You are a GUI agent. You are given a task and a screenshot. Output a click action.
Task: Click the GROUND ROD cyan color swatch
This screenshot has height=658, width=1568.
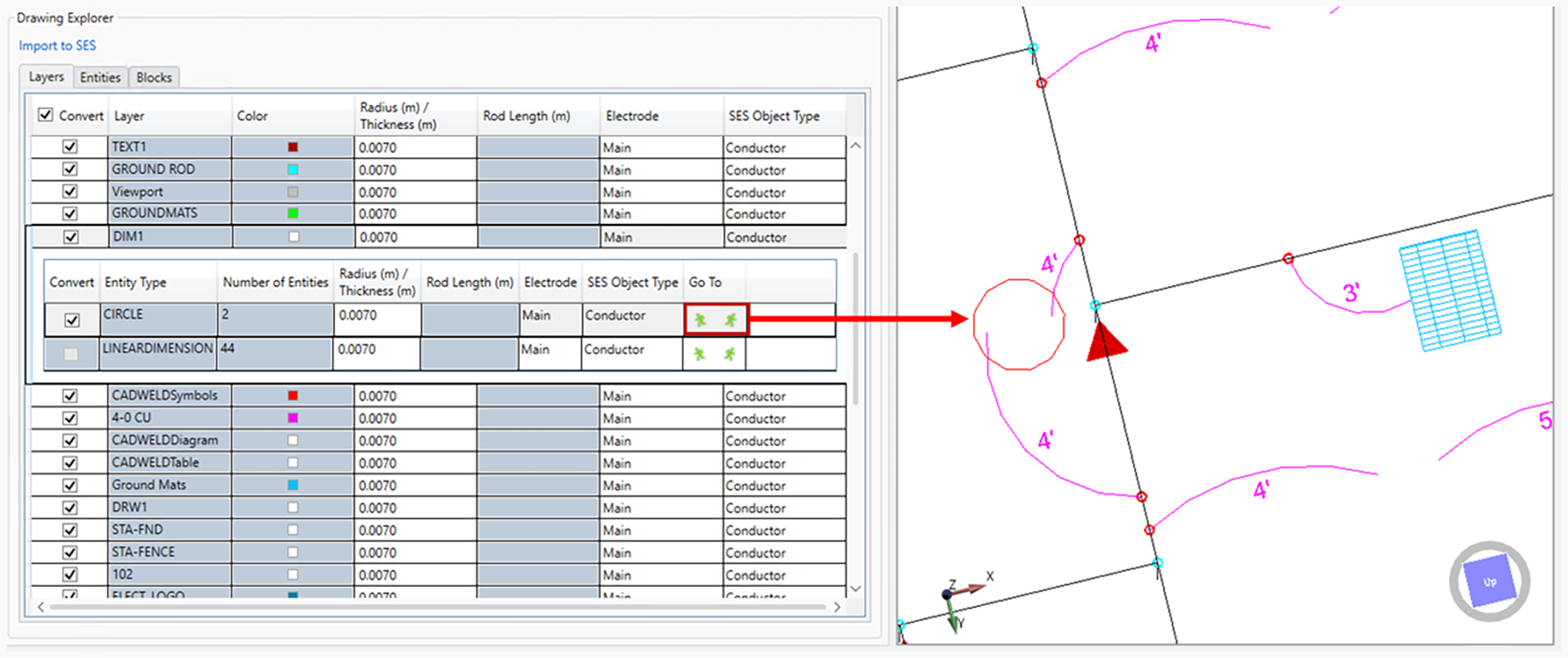[x=293, y=170]
